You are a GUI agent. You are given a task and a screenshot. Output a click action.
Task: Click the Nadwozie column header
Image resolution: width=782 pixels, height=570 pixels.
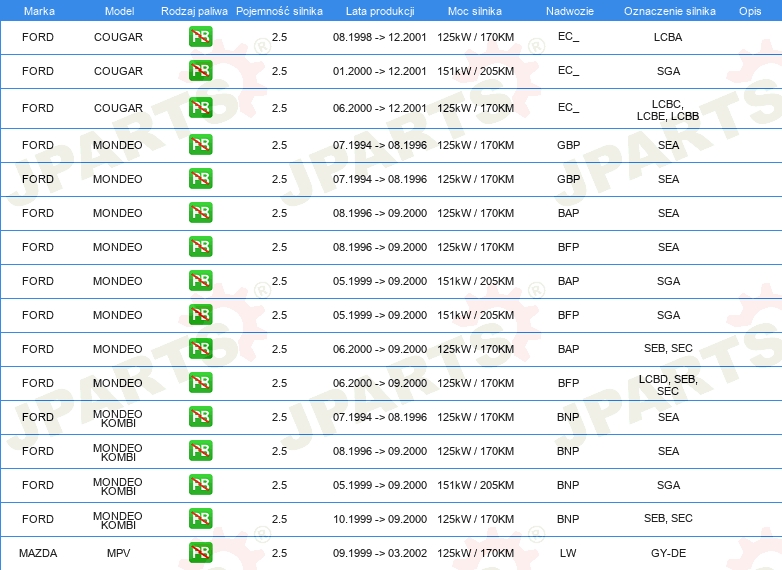[x=570, y=11]
